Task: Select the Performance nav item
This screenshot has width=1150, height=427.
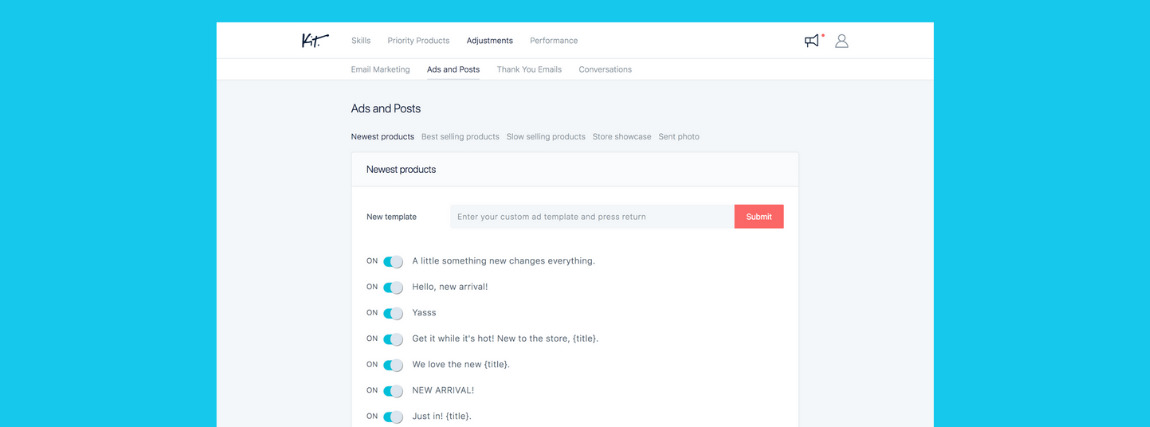Action: (553, 41)
